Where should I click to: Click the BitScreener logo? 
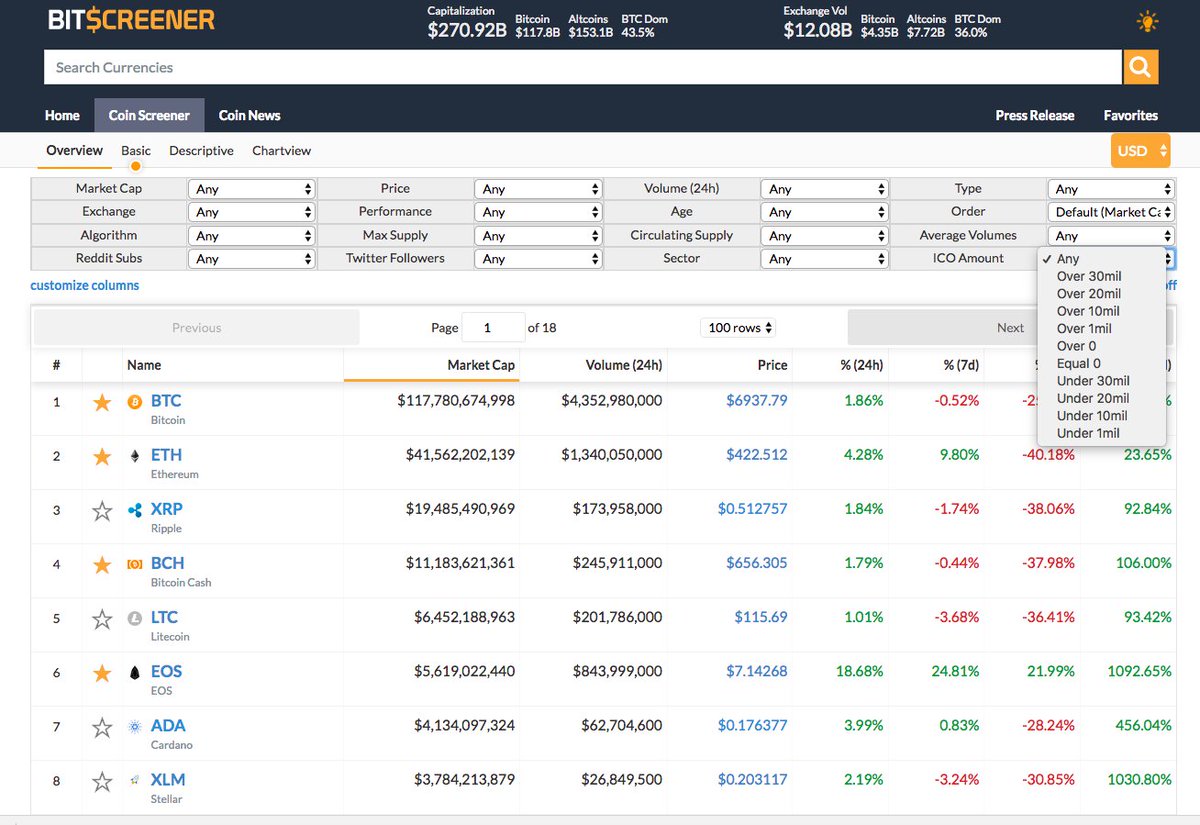[131, 20]
